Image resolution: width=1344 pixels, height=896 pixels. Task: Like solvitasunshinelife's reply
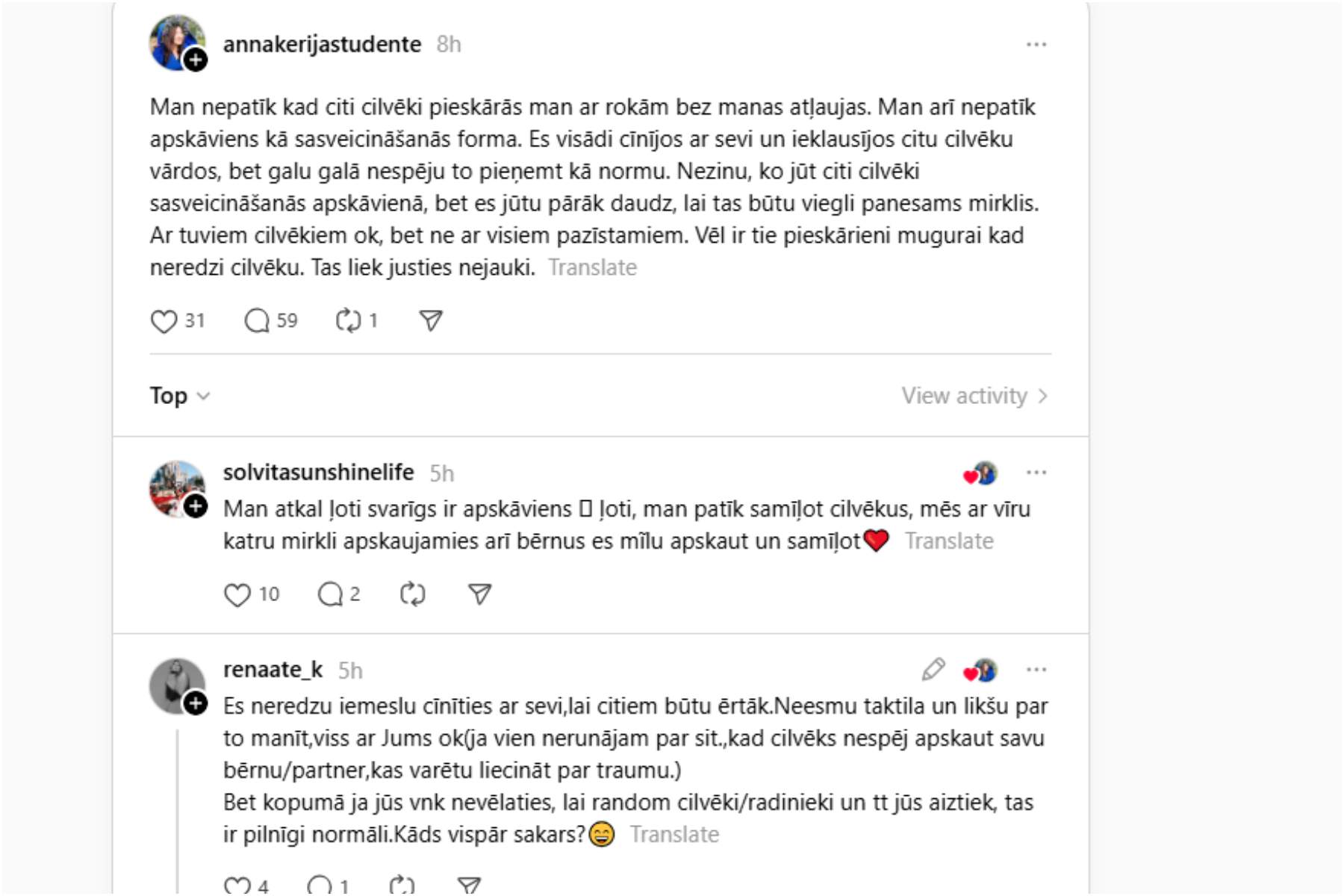(x=237, y=594)
